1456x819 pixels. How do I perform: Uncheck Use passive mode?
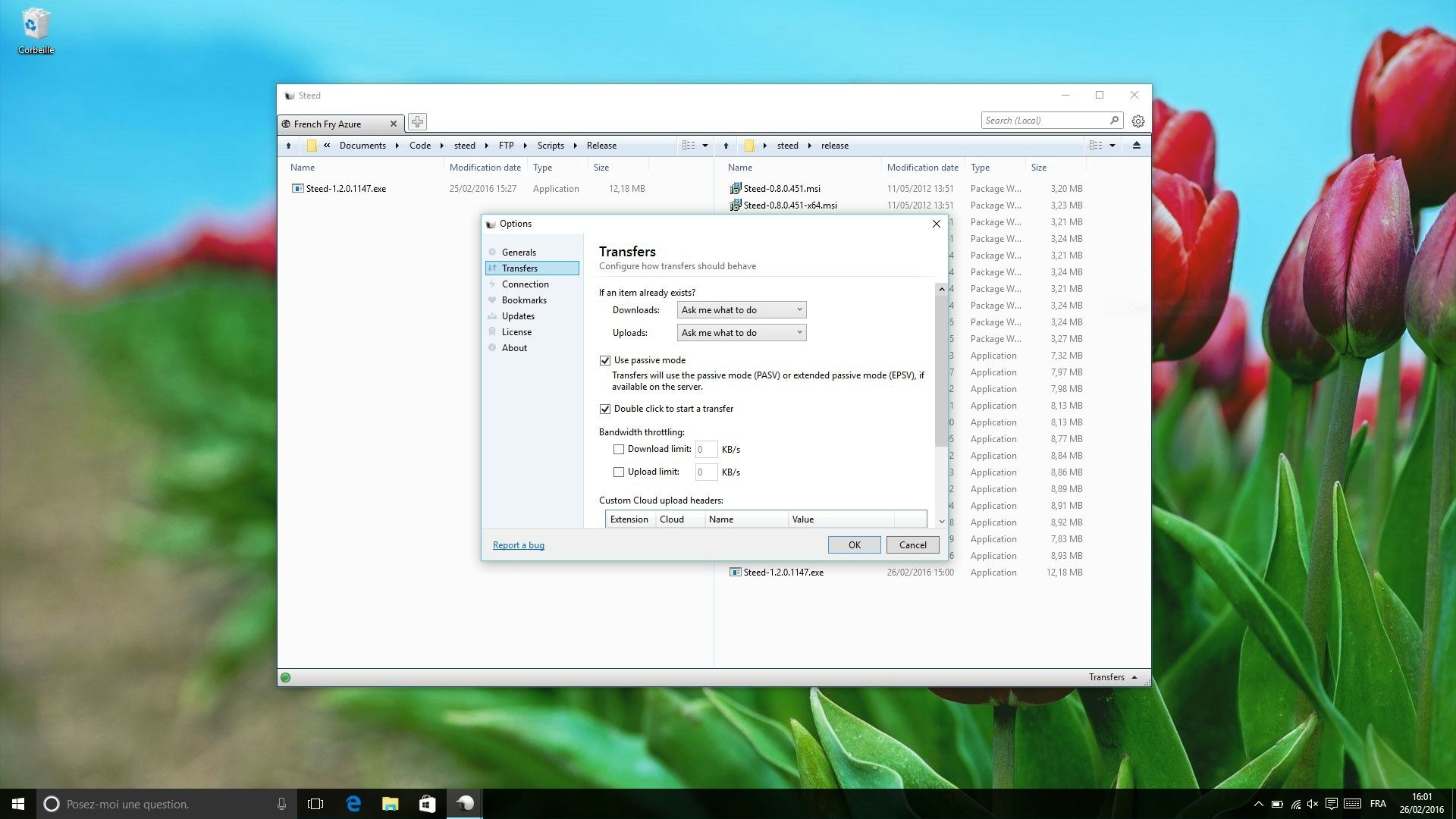click(605, 360)
